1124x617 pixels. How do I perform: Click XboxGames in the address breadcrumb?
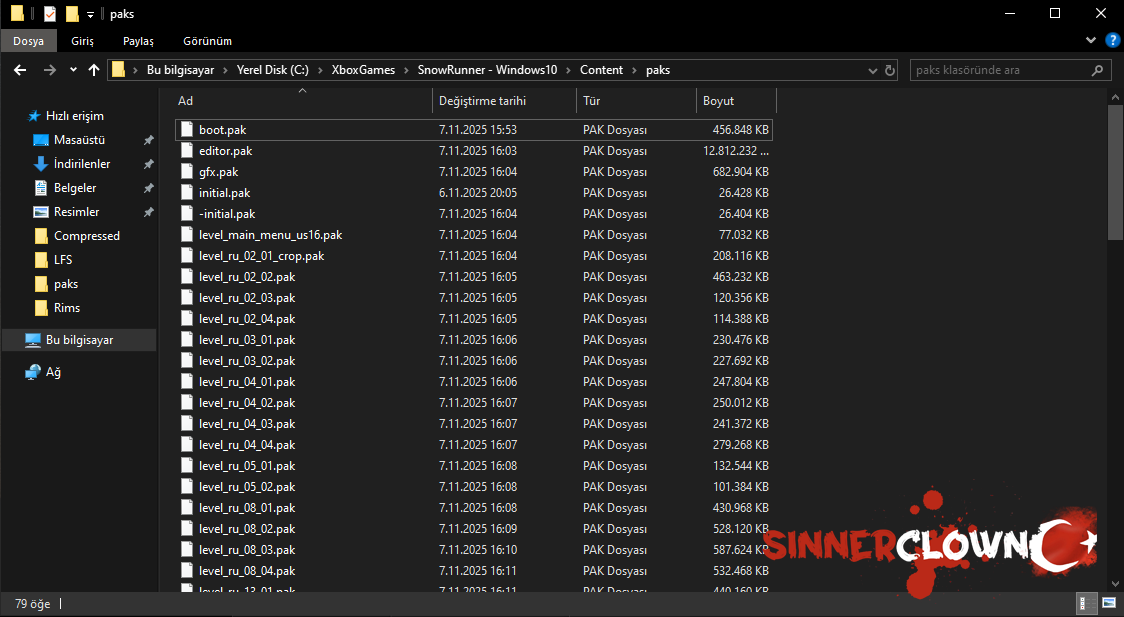pyautogui.click(x=363, y=70)
